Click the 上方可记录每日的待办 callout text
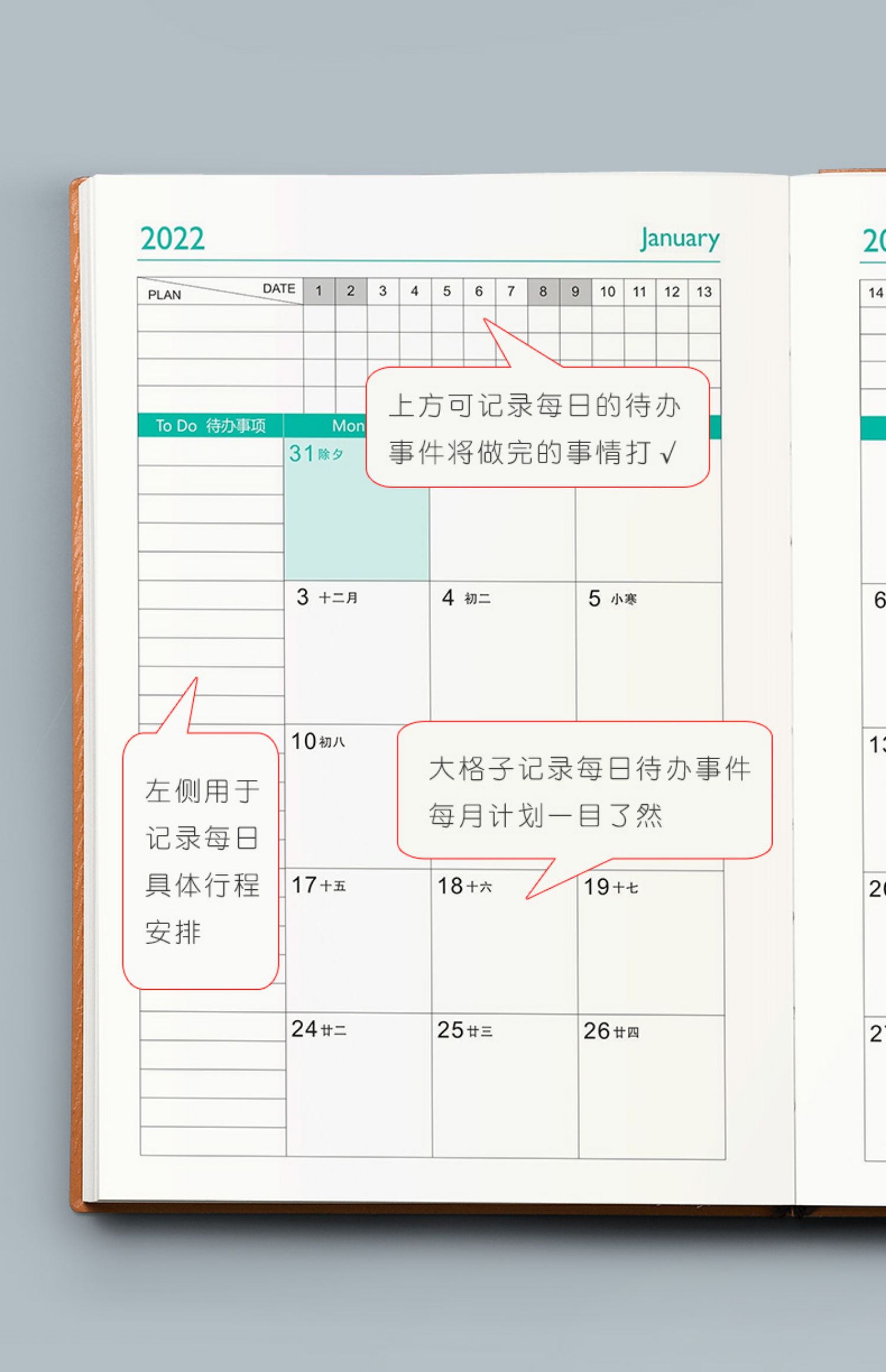The width and height of the screenshot is (886, 1372). [x=535, y=406]
